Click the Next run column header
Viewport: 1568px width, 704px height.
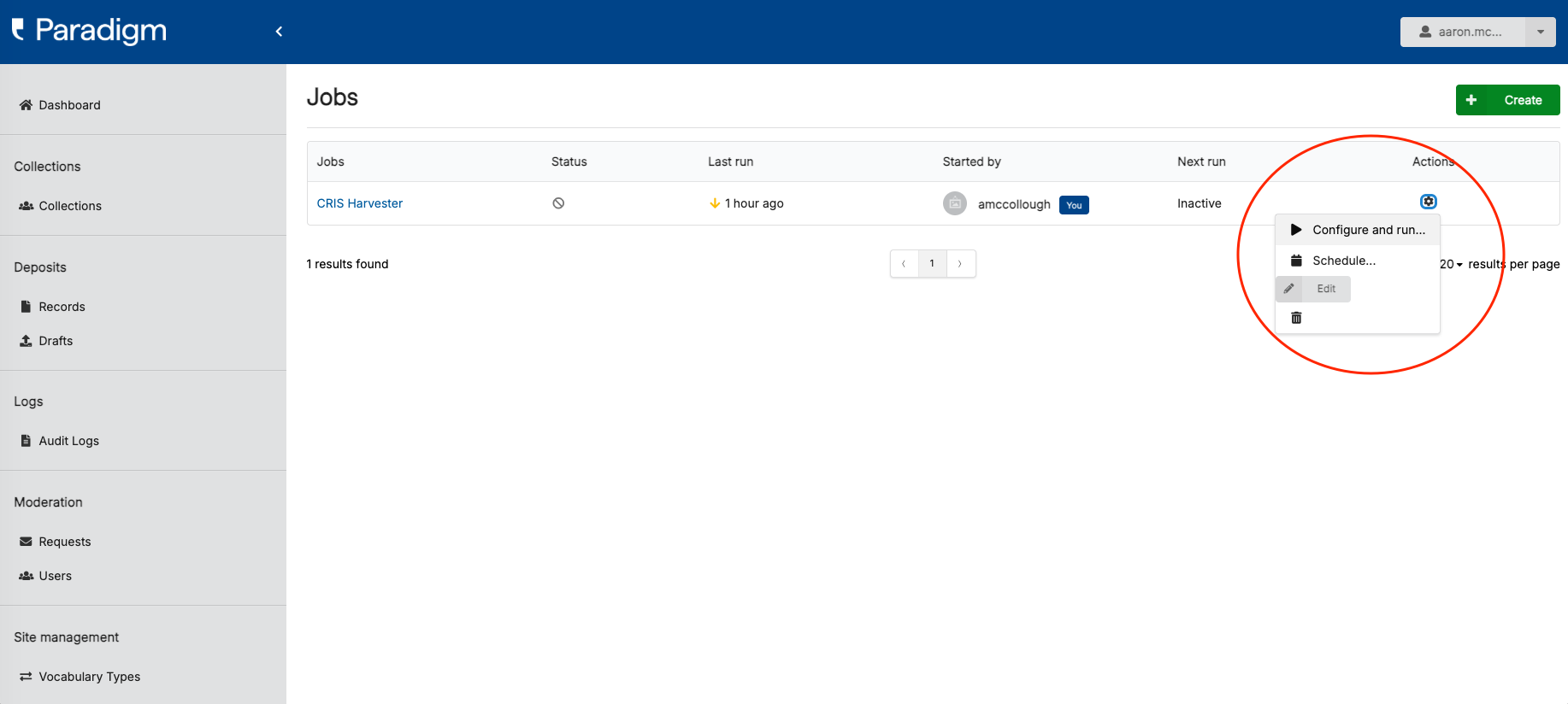pyautogui.click(x=1201, y=161)
